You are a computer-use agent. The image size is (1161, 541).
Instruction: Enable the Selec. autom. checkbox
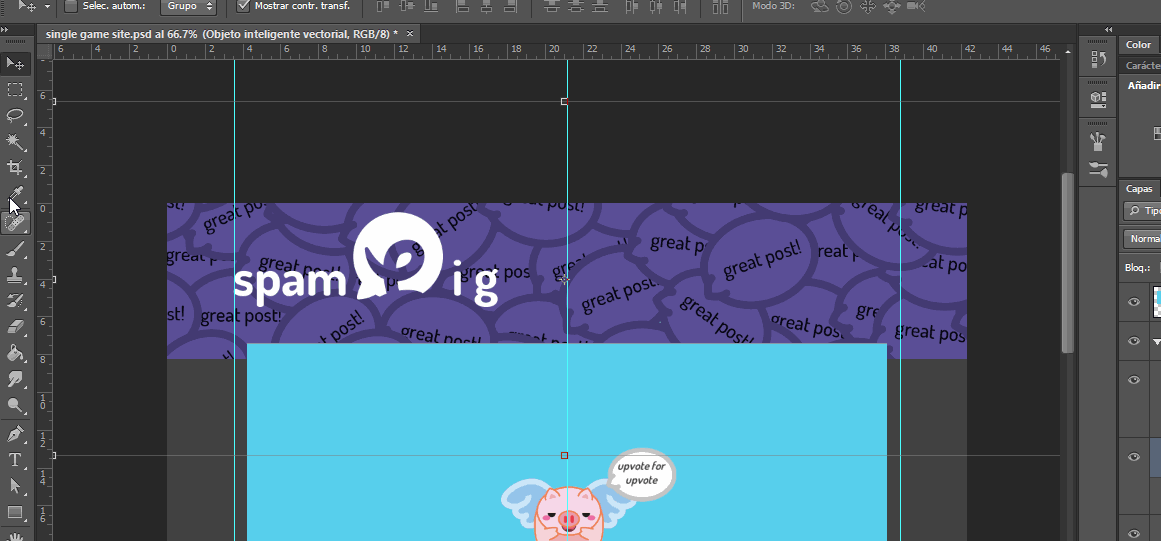(71, 6)
